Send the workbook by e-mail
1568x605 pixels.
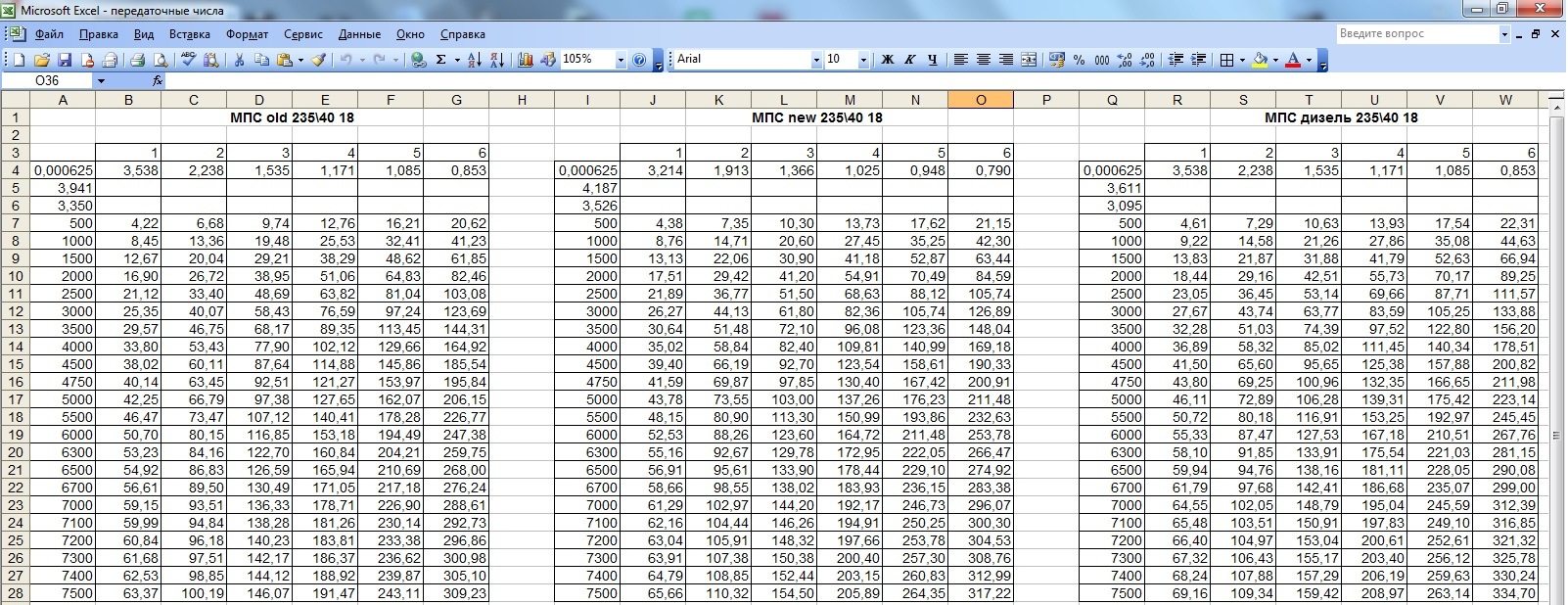110,60
